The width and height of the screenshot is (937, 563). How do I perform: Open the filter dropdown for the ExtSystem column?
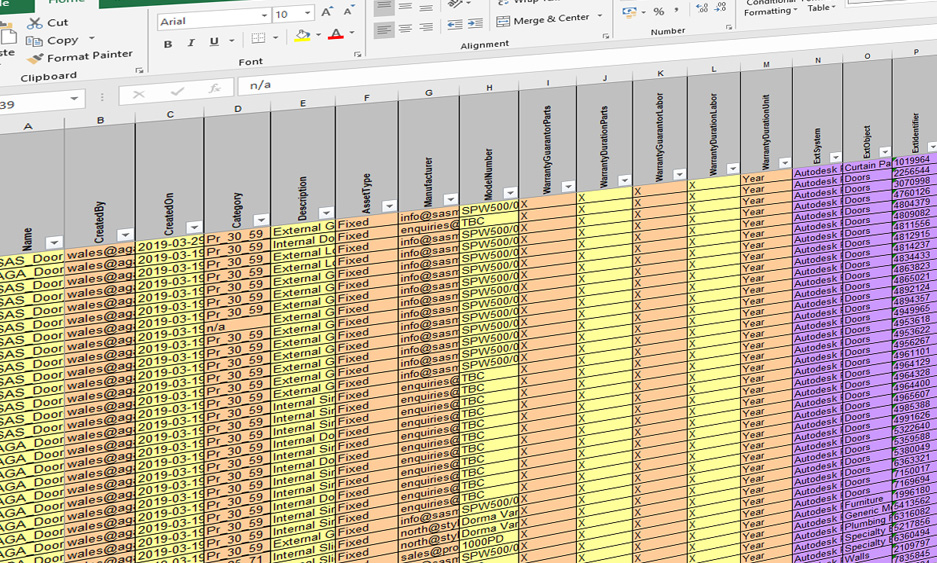835,157
